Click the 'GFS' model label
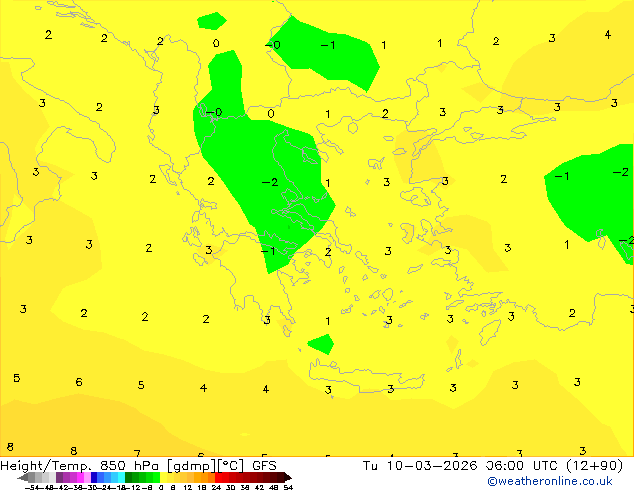The width and height of the screenshot is (634, 490). 264,466
